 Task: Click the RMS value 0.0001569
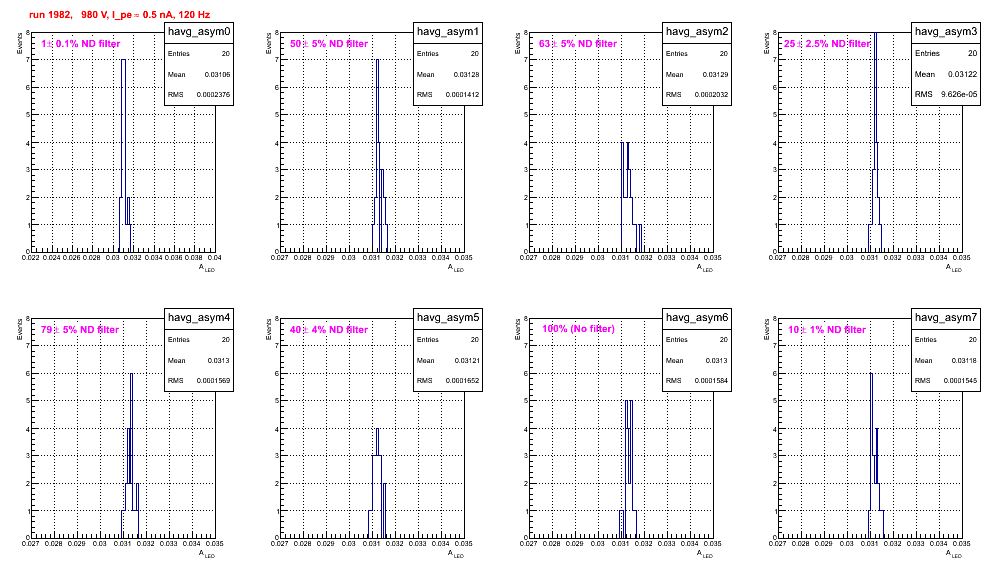[213, 381]
